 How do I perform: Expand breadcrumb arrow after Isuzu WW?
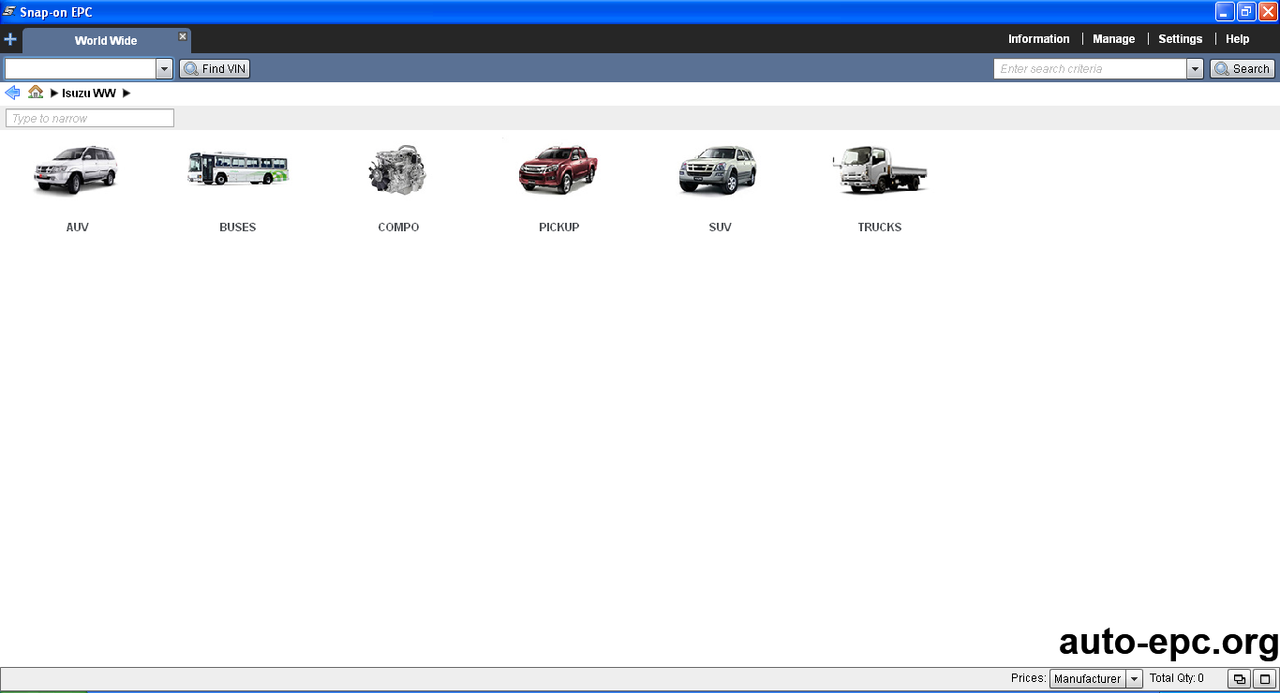127,93
